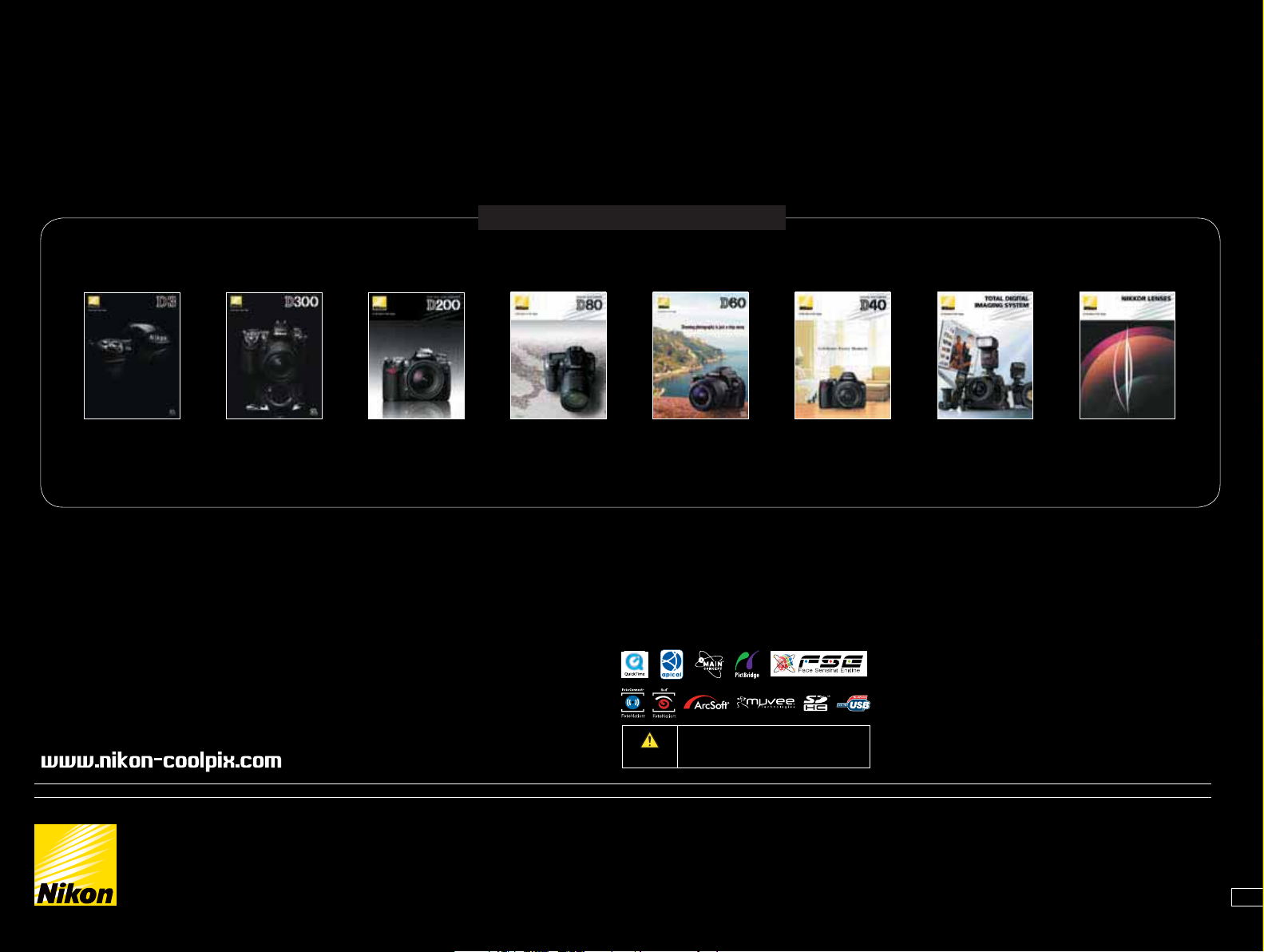
Task: Open the Total Digital Imaging System brochure
Action: click(x=985, y=355)
